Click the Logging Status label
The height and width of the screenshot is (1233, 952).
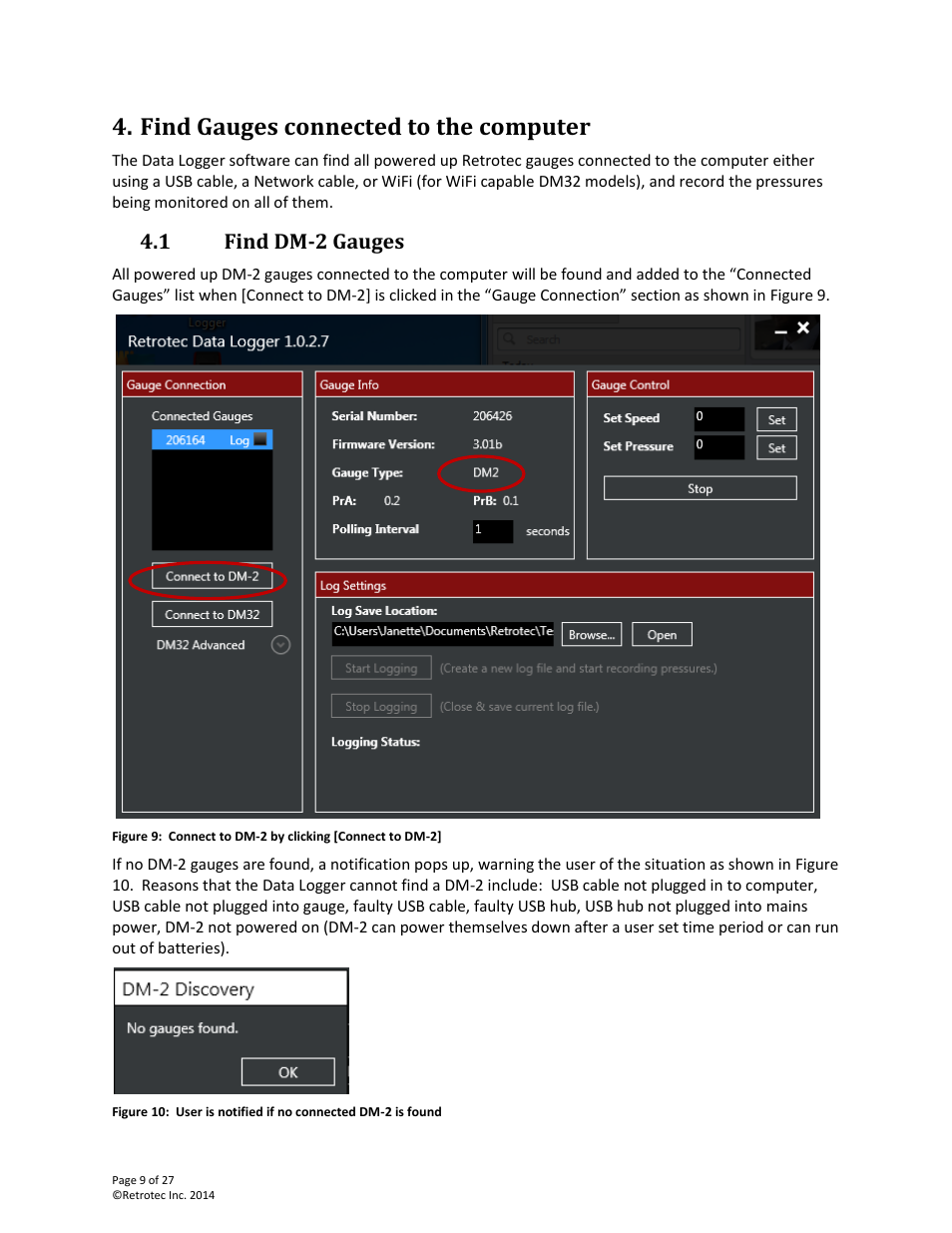click(x=375, y=742)
